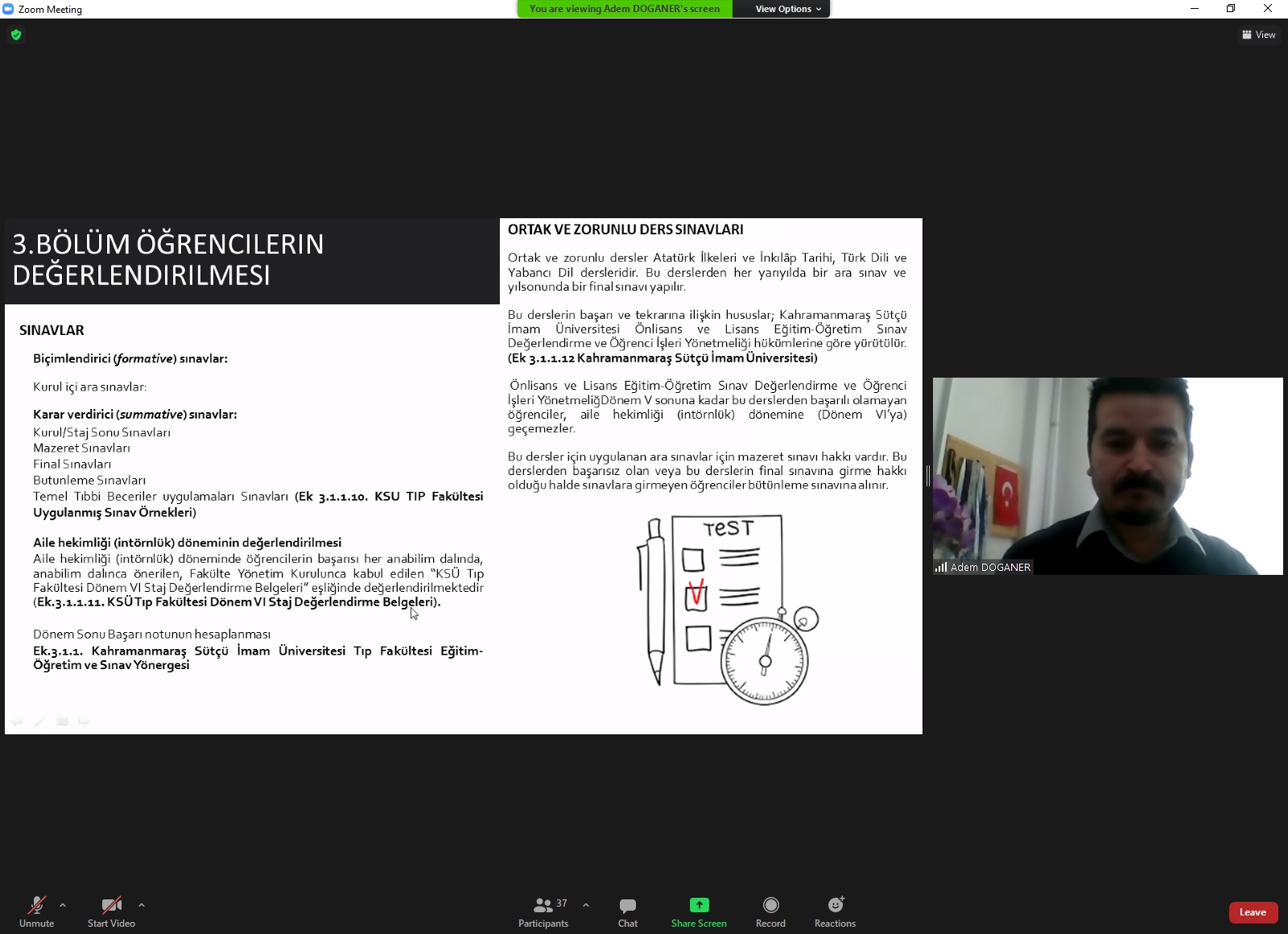
Task: Start Video camera toggle
Action: click(x=111, y=911)
